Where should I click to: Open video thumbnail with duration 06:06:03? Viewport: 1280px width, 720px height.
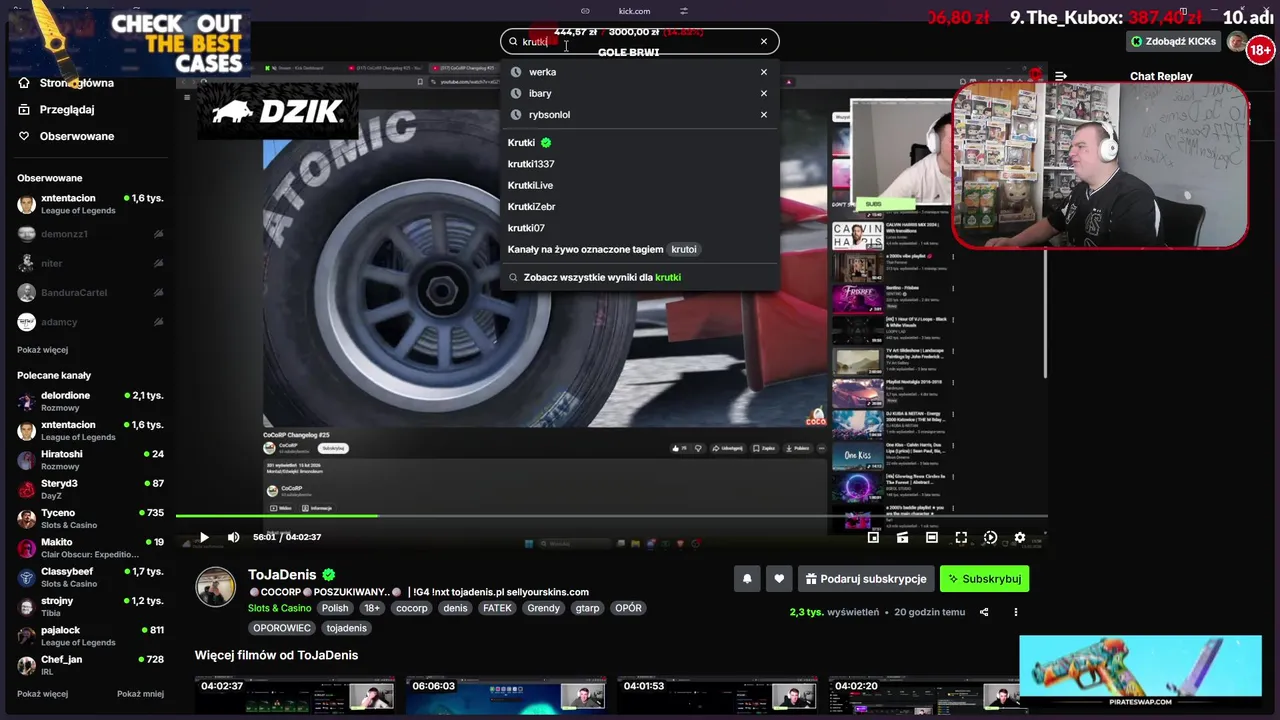506,697
